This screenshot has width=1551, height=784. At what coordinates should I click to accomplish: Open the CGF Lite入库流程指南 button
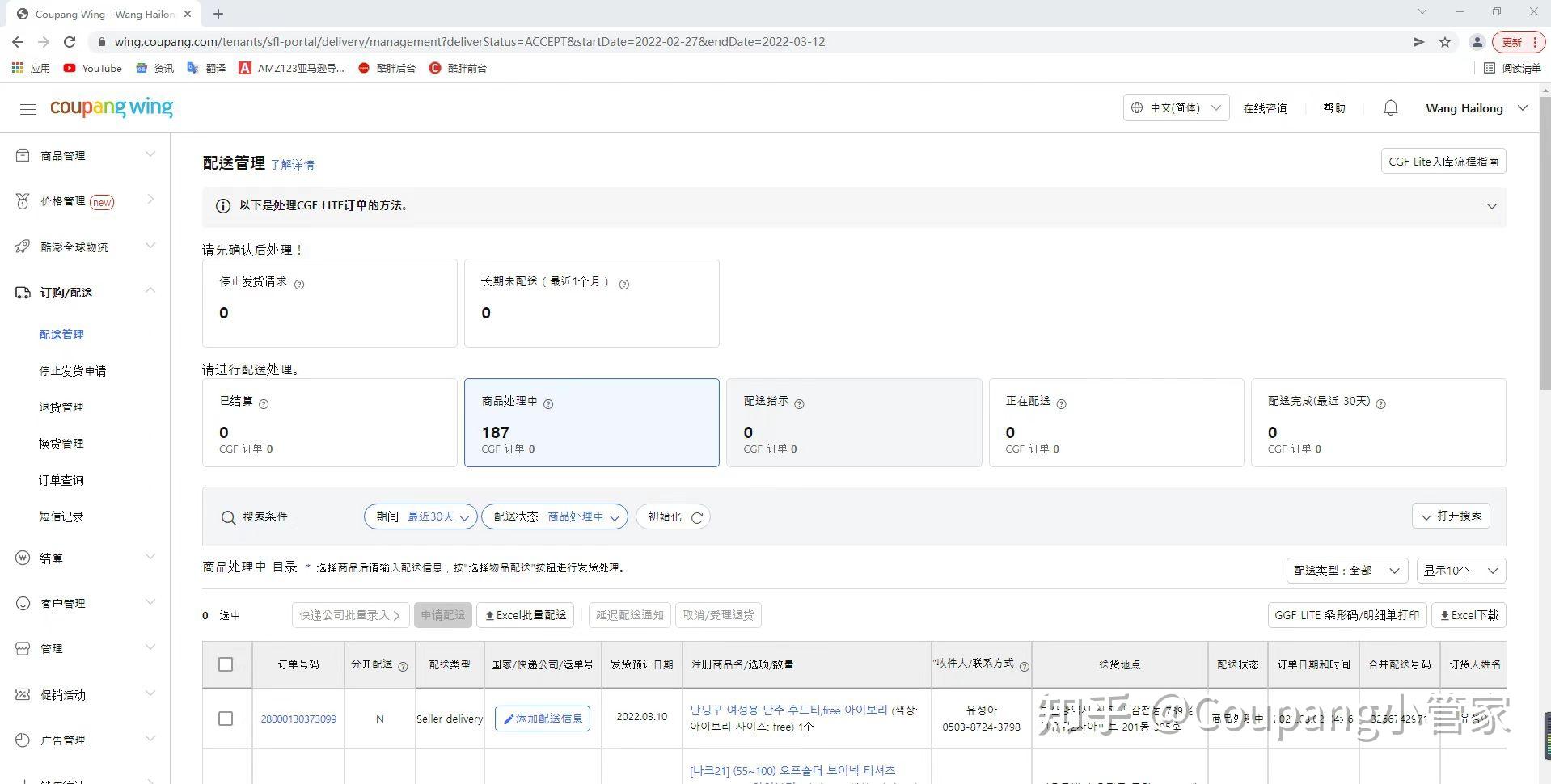click(x=1443, y=162)
